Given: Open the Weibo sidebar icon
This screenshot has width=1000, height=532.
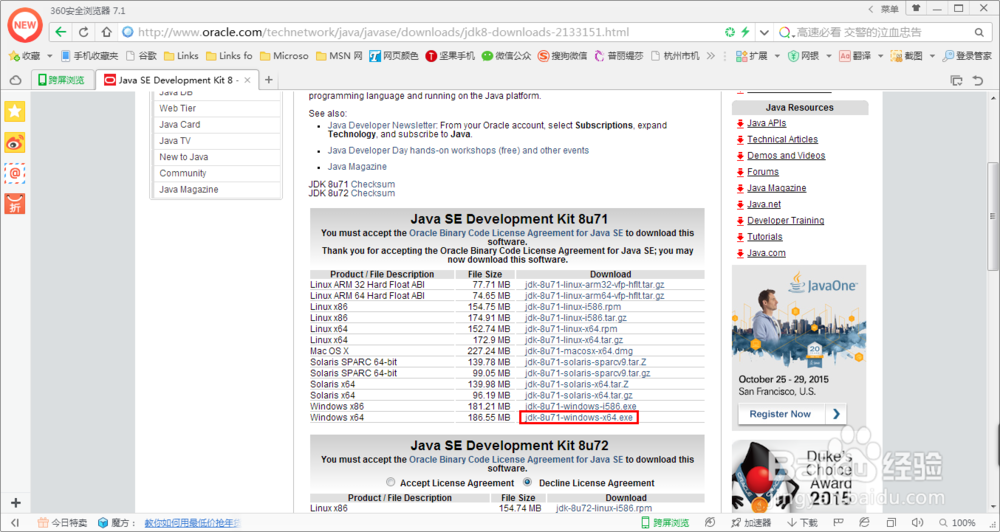Looking at the screenshot, I should 15,142.
